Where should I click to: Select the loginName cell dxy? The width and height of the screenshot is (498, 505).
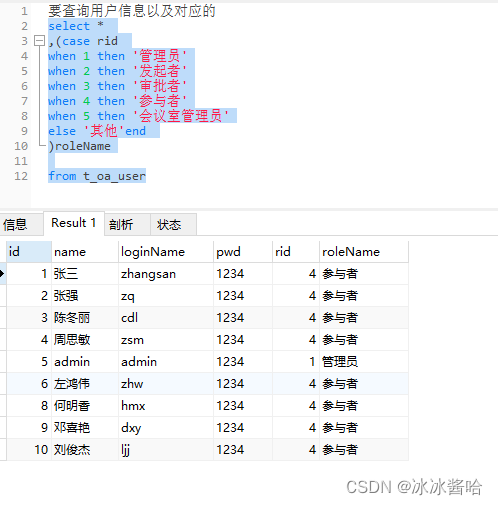click(166, 428)
